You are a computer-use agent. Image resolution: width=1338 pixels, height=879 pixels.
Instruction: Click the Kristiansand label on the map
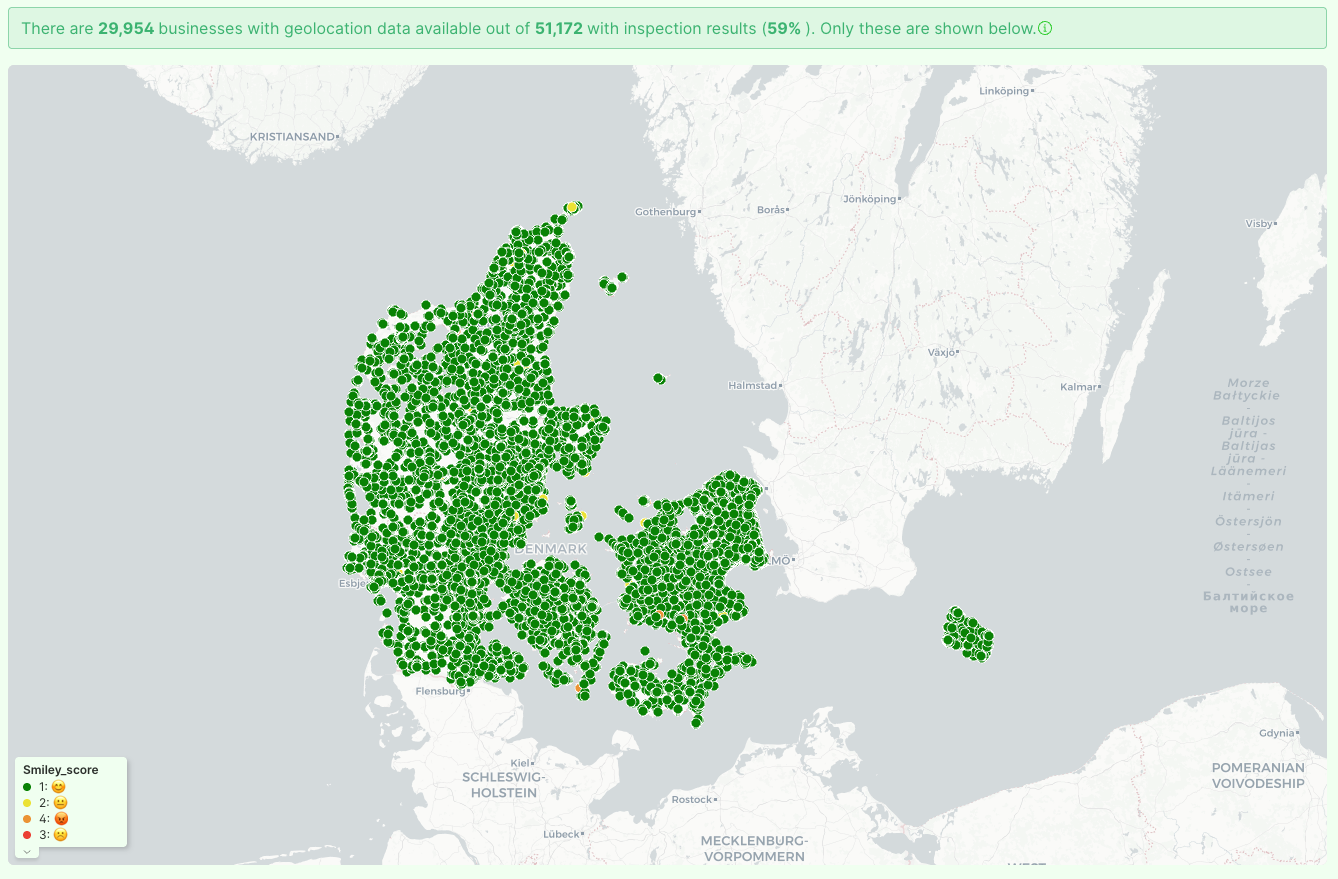point(292,136)
